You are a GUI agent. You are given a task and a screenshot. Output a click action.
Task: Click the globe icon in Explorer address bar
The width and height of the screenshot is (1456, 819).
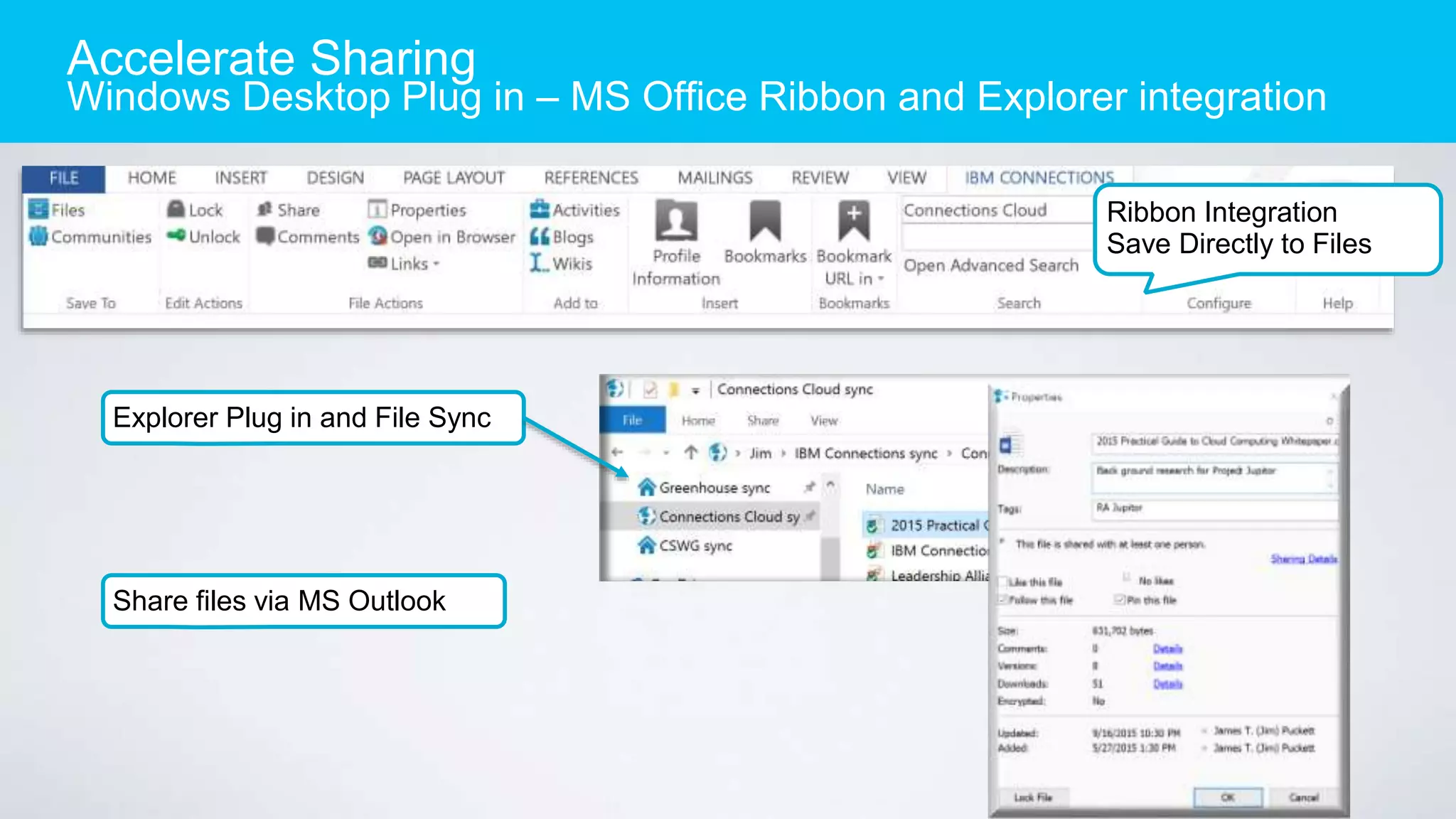(x=718, y=452)
